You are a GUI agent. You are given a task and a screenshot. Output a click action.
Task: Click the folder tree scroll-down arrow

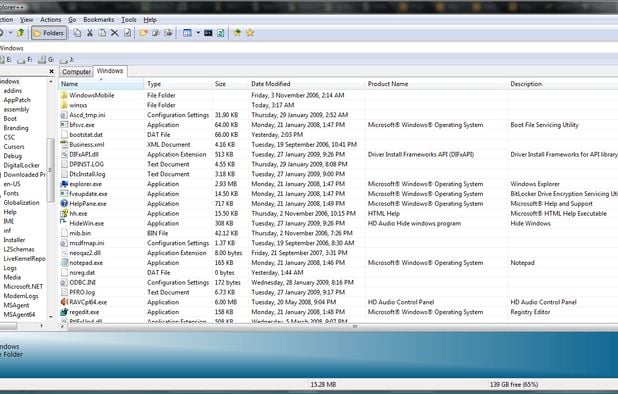coord(50,317)
